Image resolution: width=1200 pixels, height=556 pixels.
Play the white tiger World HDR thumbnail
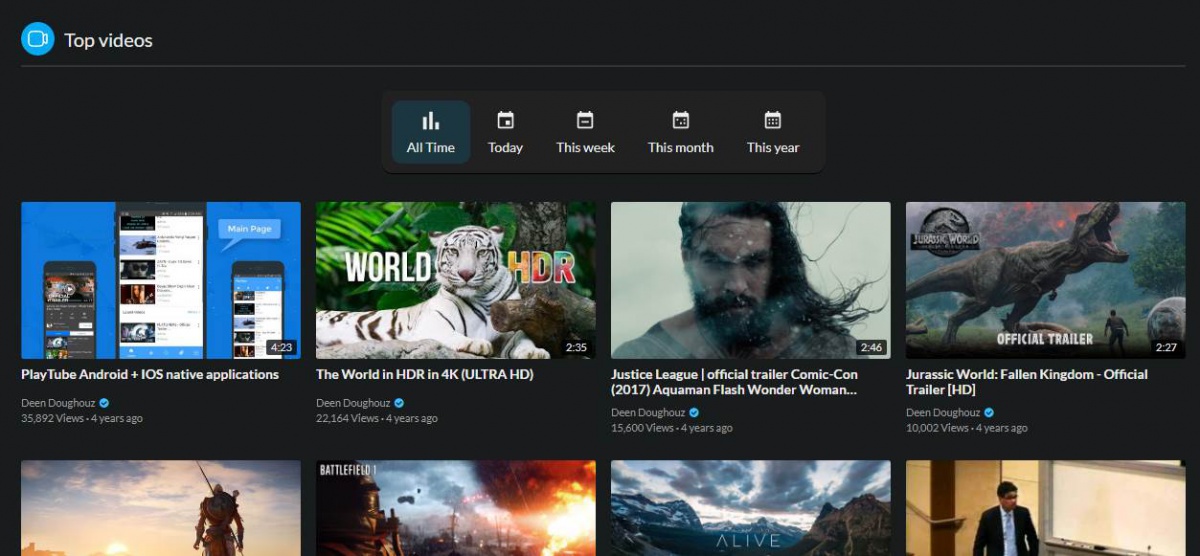[455, 280]
